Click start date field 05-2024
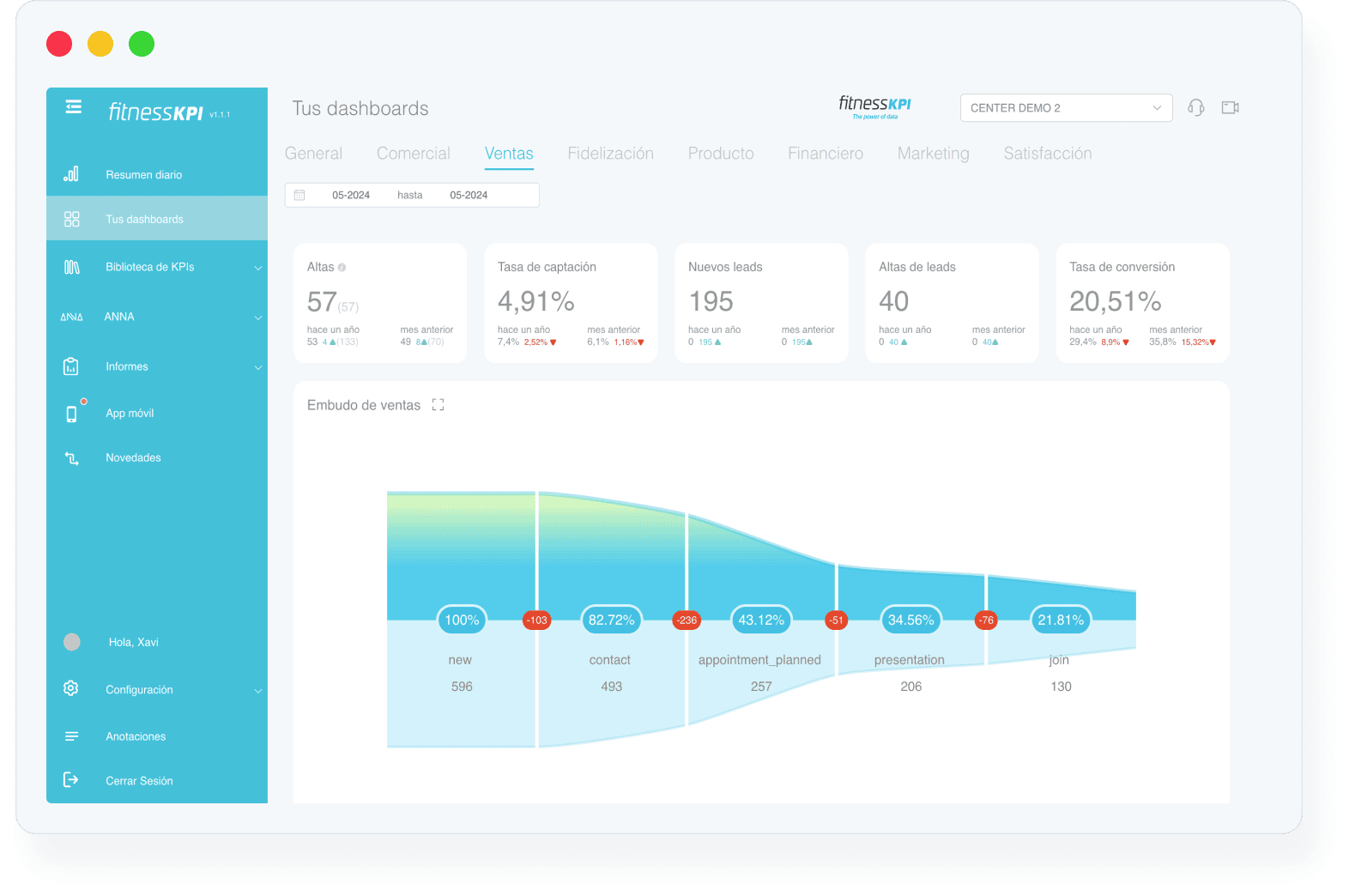The height and width of the screenshot is (896, 1349). click(x=351, y=195)
